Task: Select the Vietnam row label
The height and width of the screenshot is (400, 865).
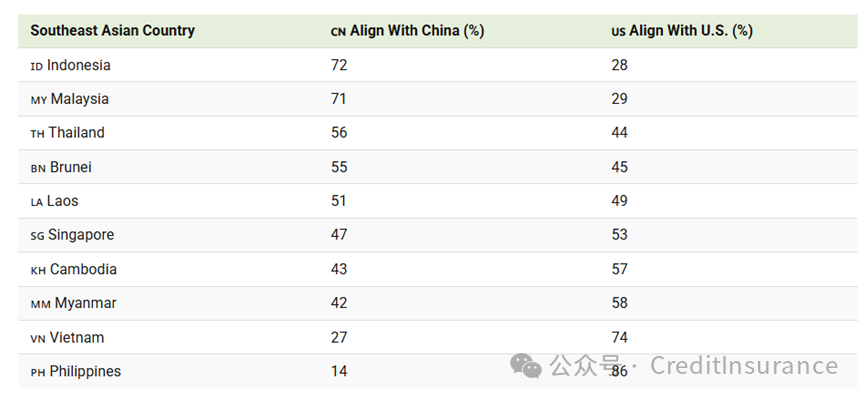Action: 77,337
